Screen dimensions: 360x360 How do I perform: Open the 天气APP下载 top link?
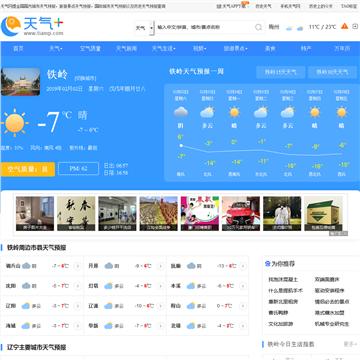click(x=233, y=6)
